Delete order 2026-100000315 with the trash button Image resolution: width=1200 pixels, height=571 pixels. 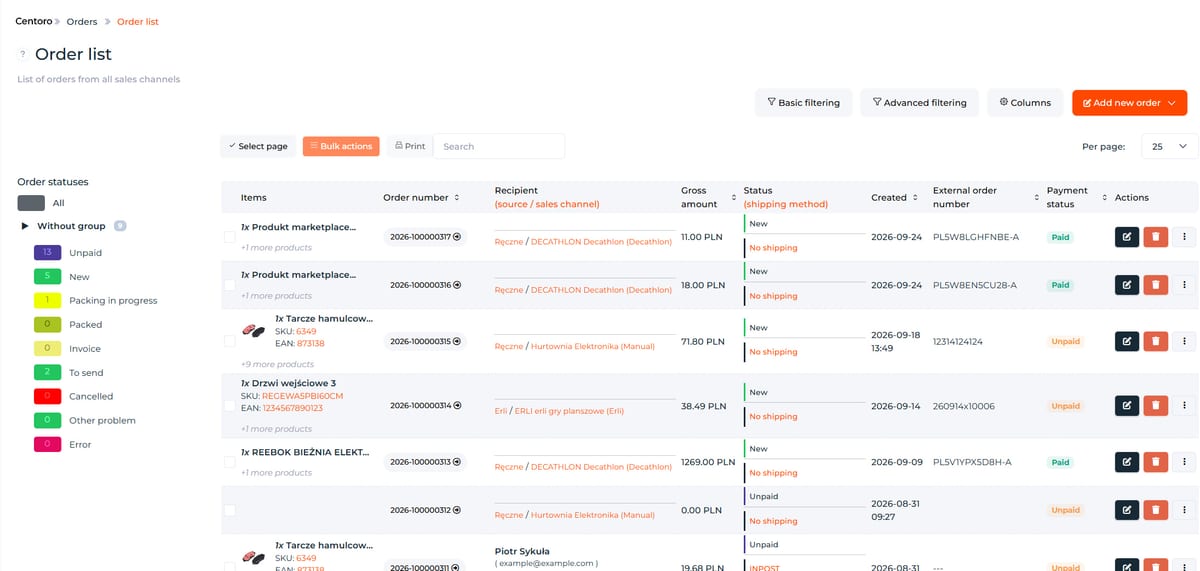click(x=1155, y=341)
